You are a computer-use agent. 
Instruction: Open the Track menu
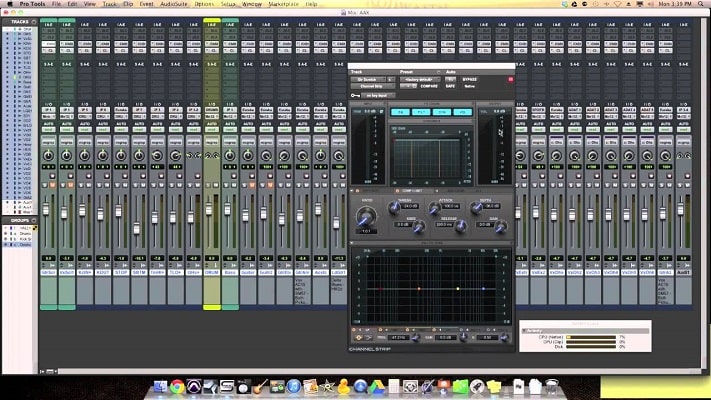tap(110, 4)
